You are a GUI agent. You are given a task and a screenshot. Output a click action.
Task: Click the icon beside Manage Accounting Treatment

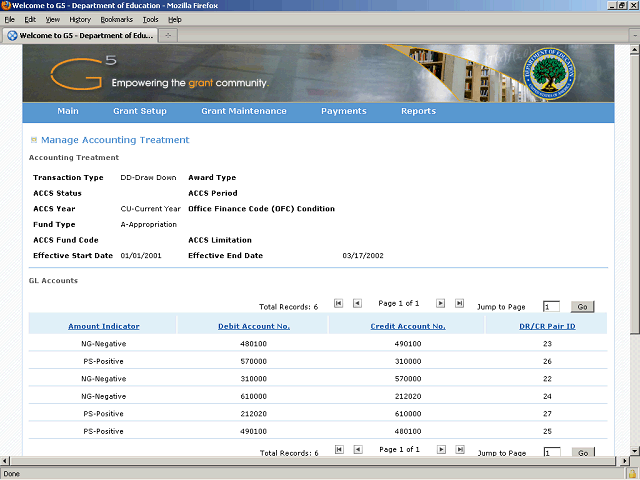[x=34, y=140]
